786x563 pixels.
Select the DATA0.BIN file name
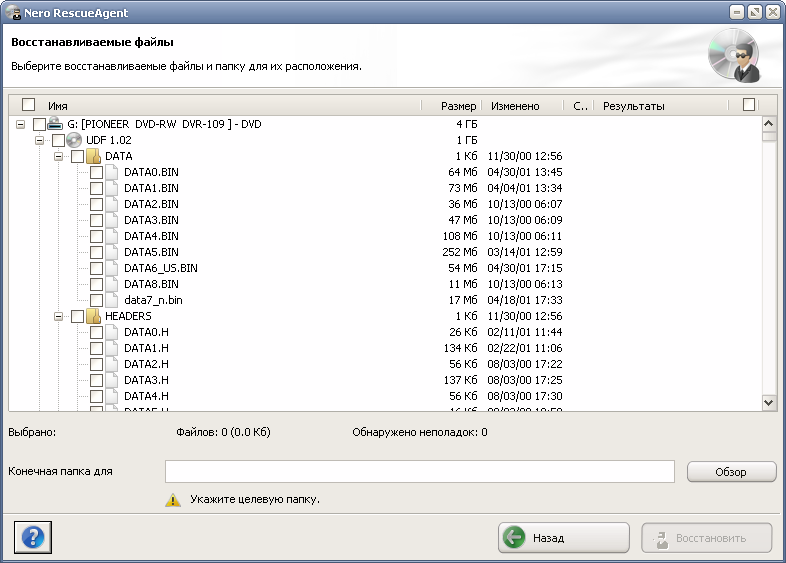151,172
